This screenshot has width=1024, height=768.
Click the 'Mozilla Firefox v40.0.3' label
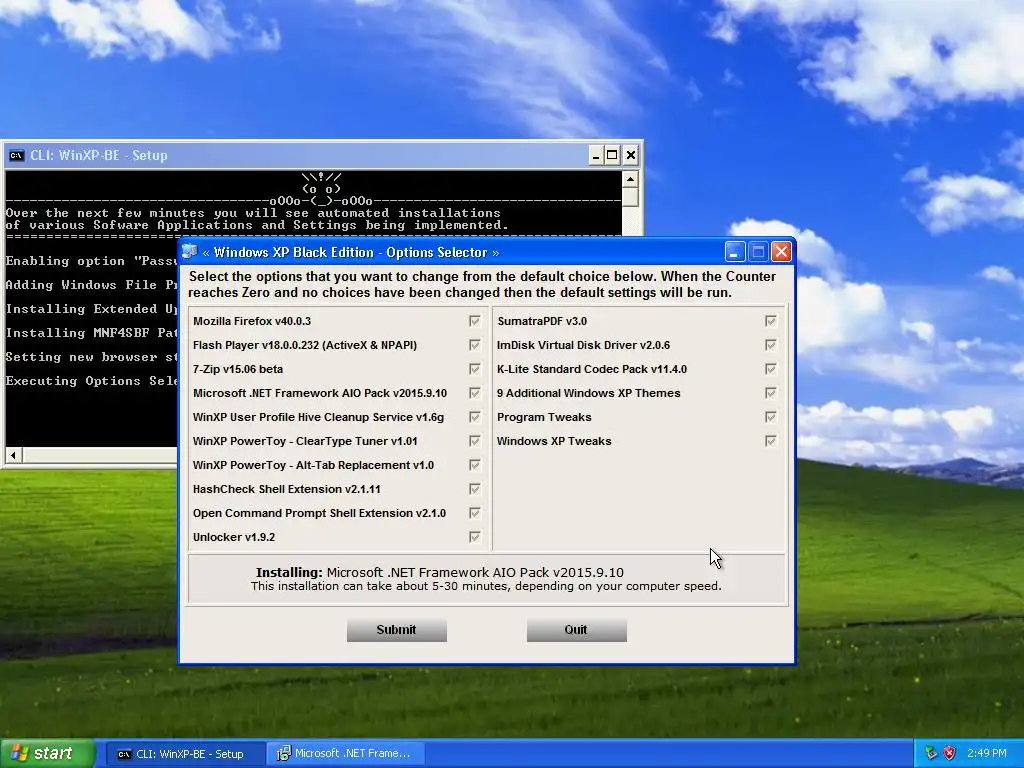pos(252,321)
